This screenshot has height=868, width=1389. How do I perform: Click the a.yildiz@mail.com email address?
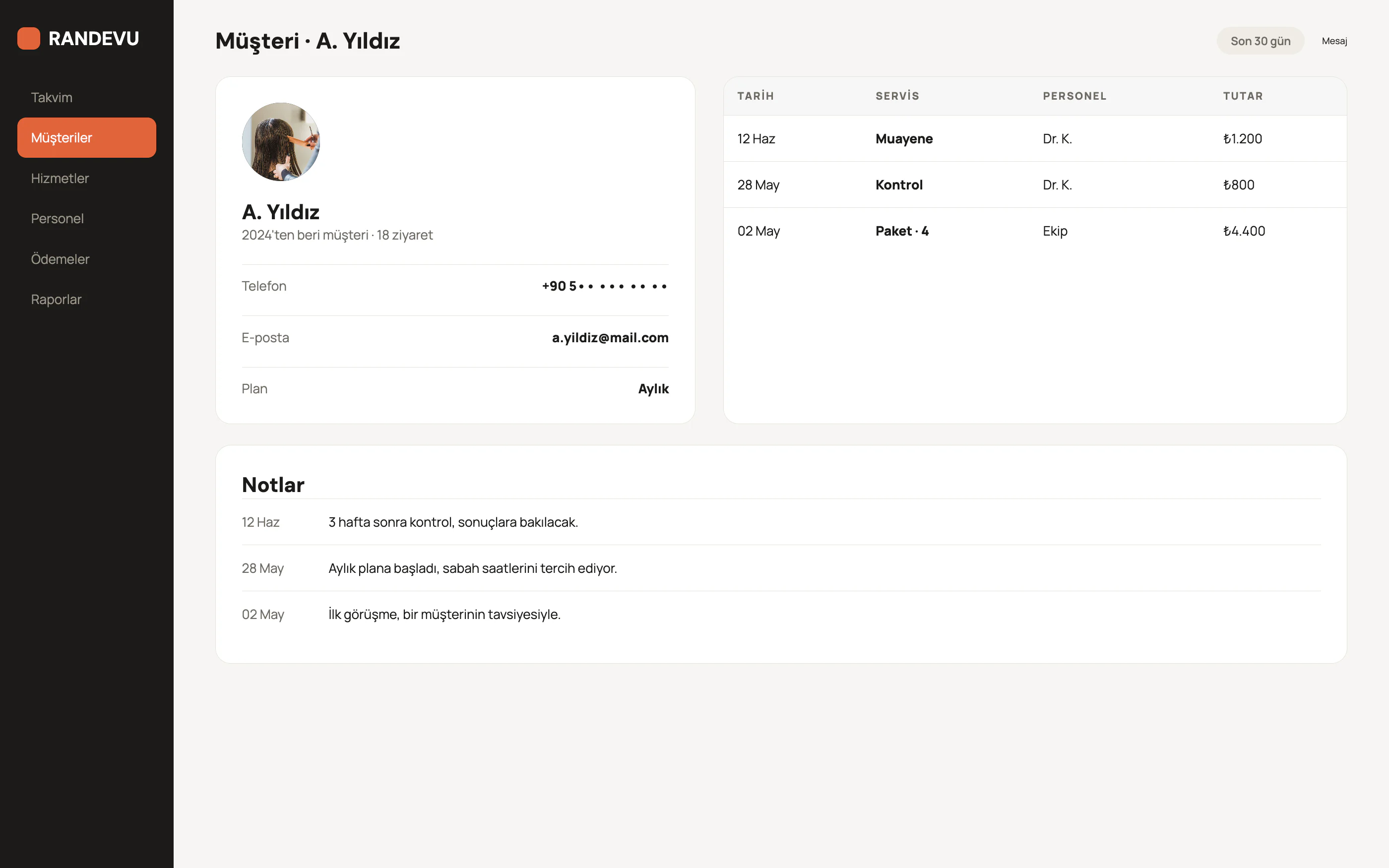click(610, 338)
